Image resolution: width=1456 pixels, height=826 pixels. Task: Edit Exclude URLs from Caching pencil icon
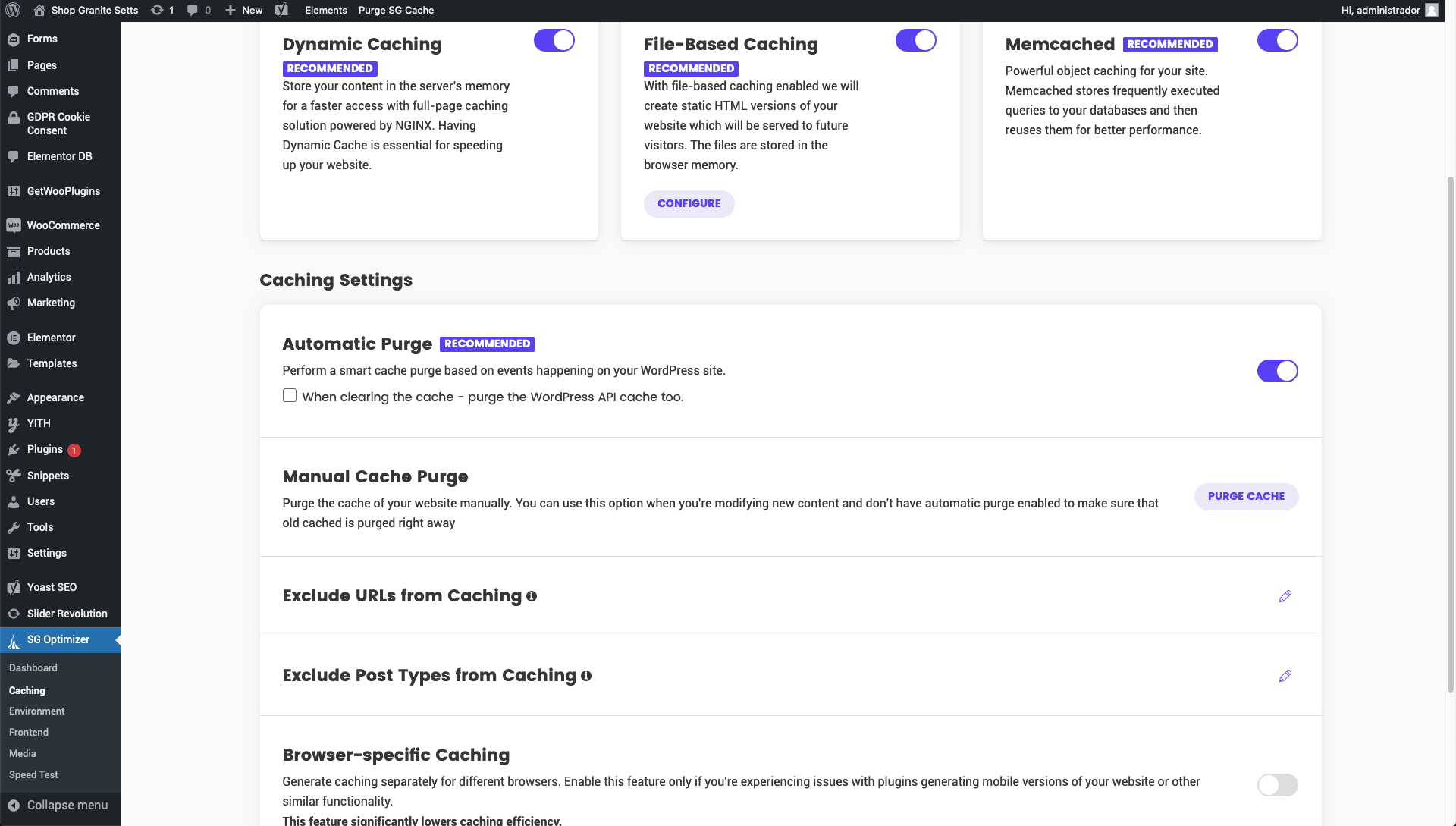point(1285,596)
